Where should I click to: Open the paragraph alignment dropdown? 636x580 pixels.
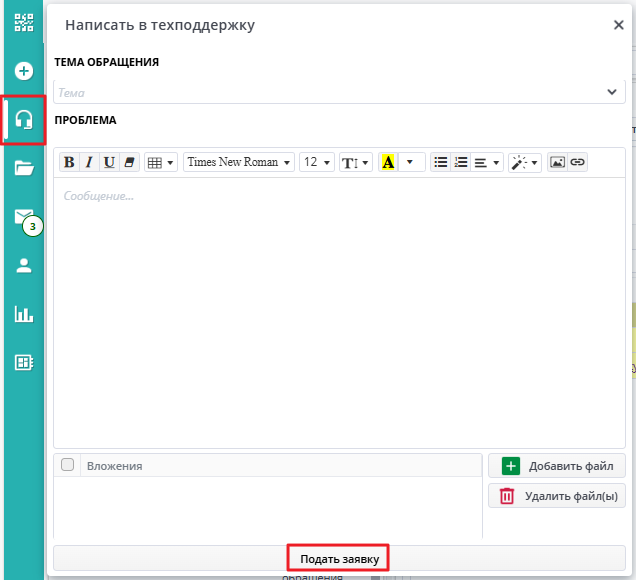click(487, 162)
